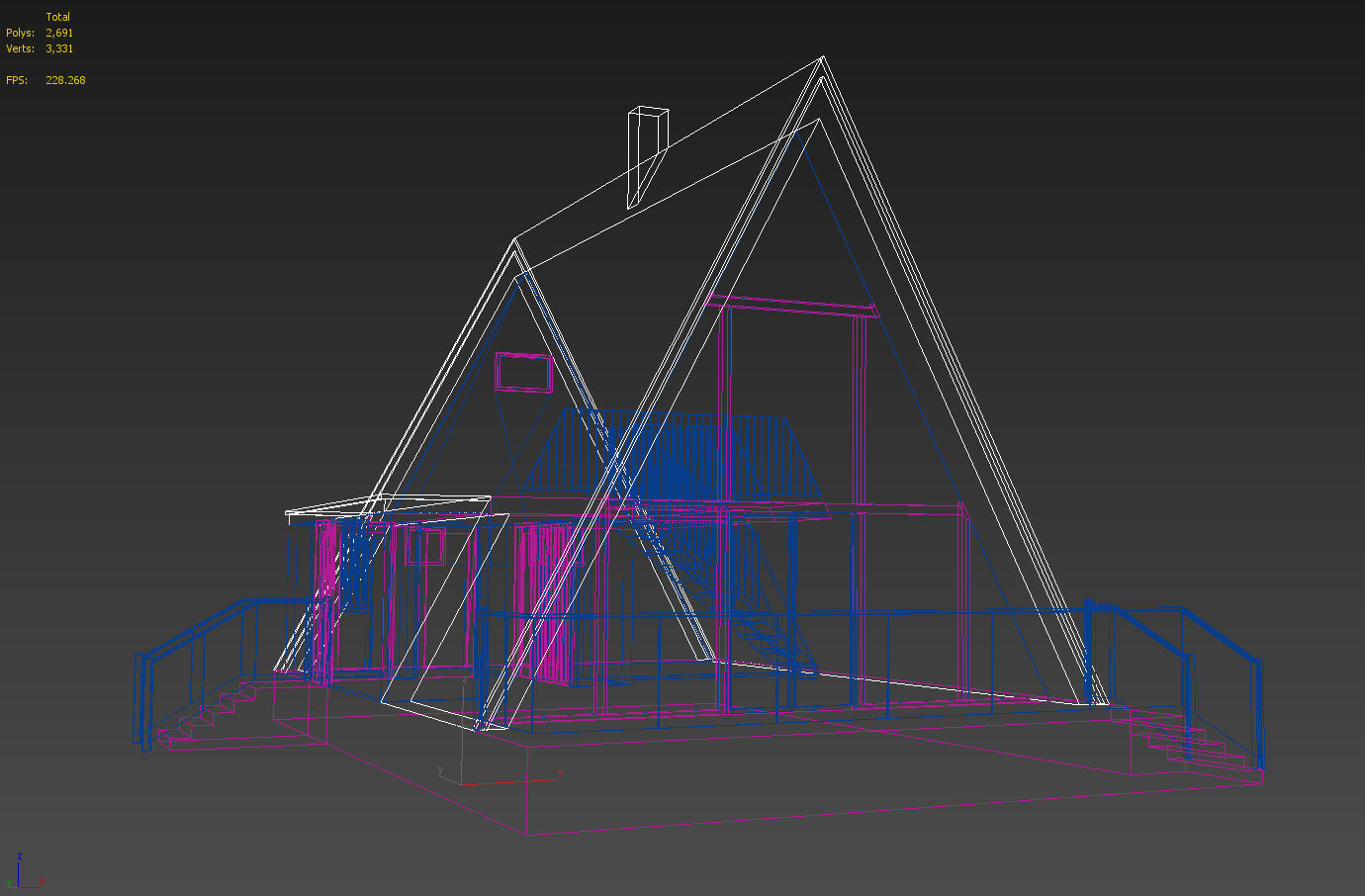Screen dimensions: 1365x896
Task: Click the vertex count value 3,331
Action: (x=59, y=48)
